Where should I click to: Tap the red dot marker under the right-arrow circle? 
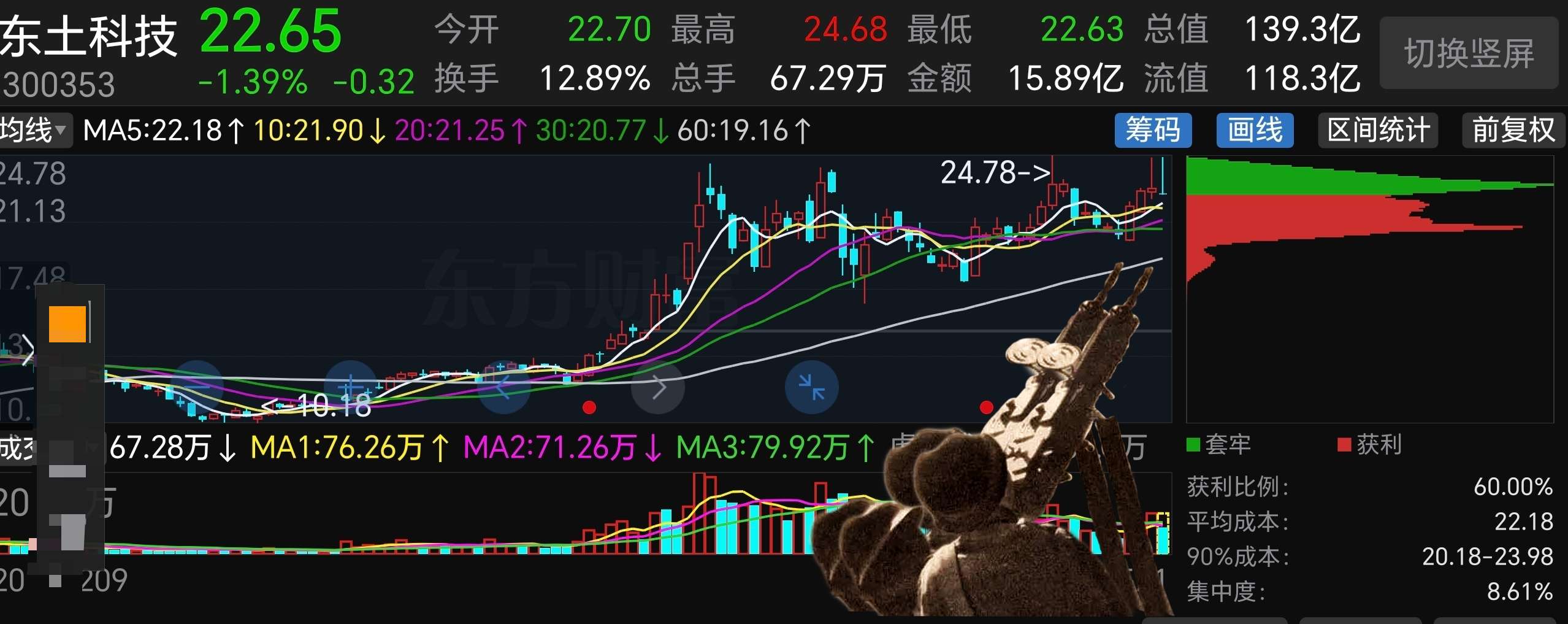(x=589, y=407)
